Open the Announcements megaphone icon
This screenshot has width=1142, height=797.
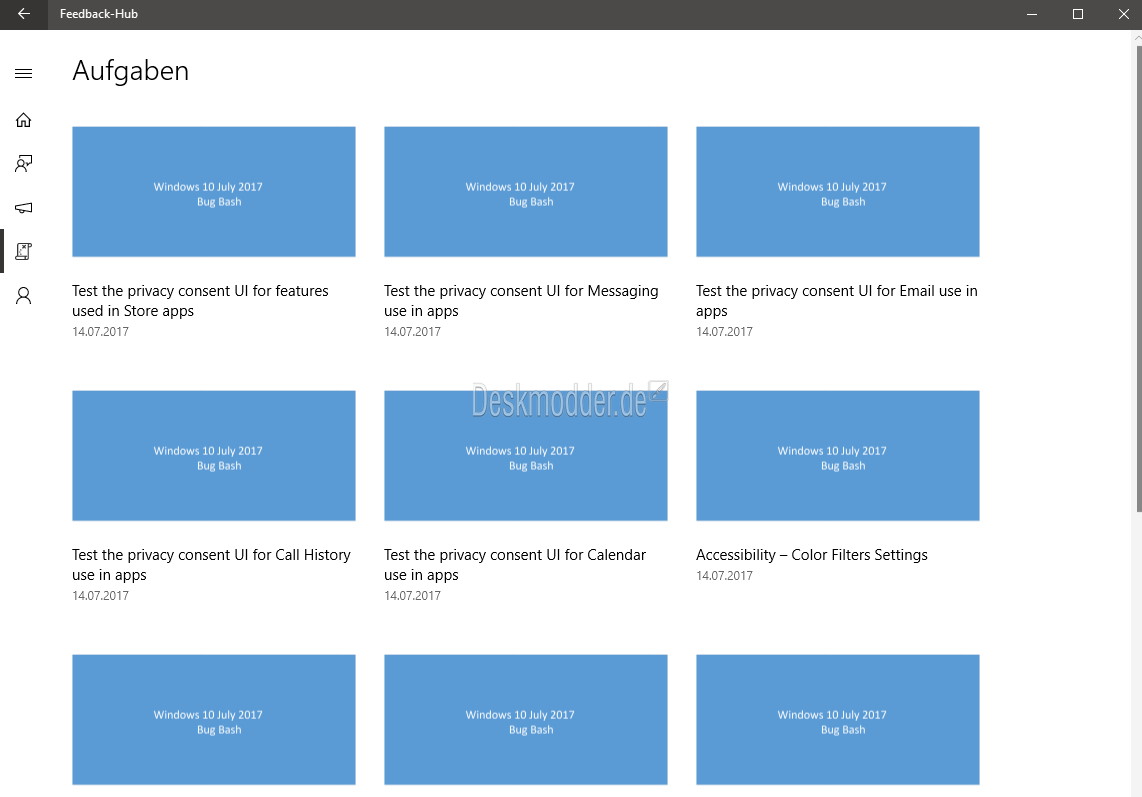[x=23, y=208]
